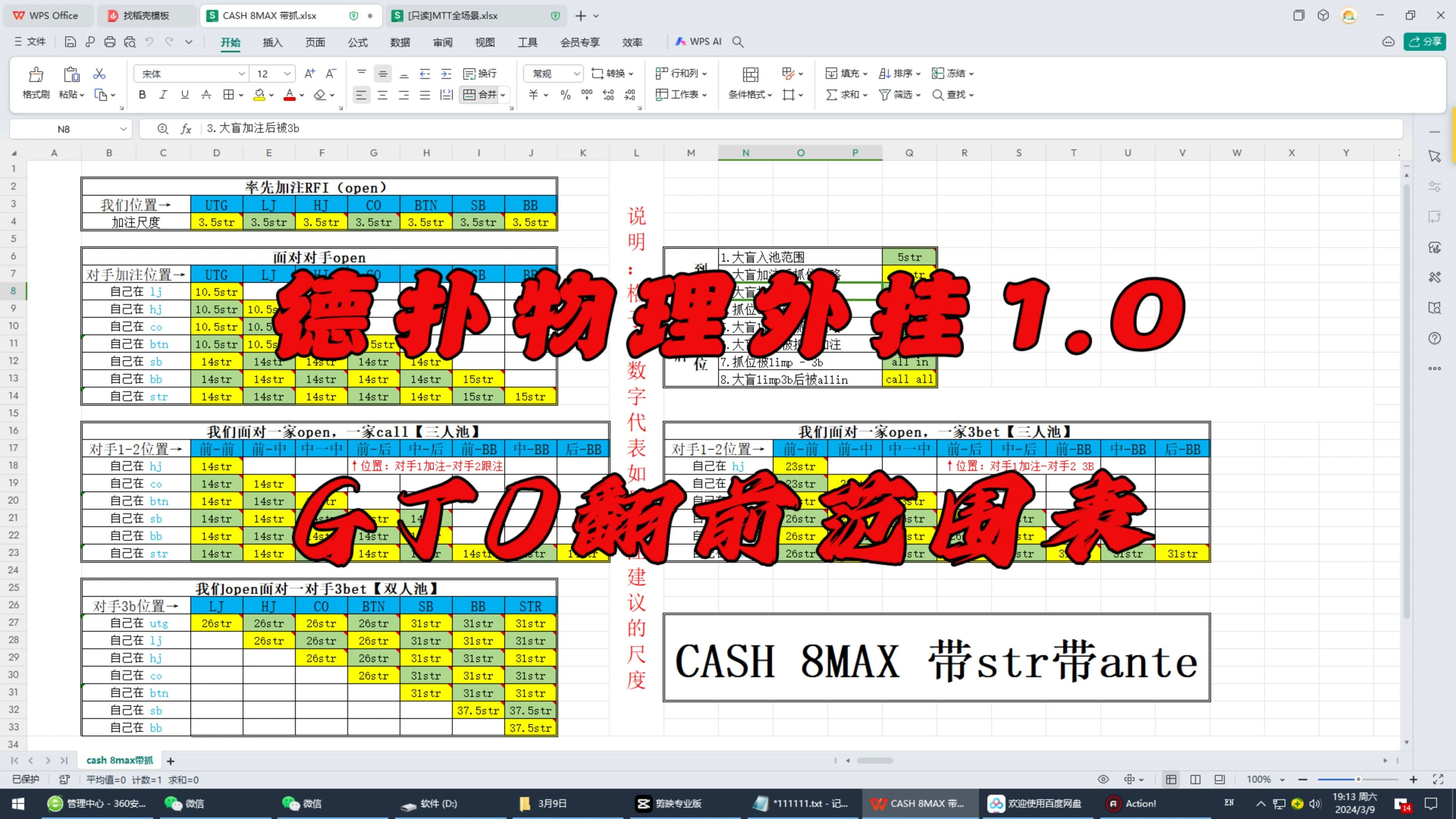Click the sidebar help question icon
Screen dimensions: 1456x819
(x=1434, y=338)
